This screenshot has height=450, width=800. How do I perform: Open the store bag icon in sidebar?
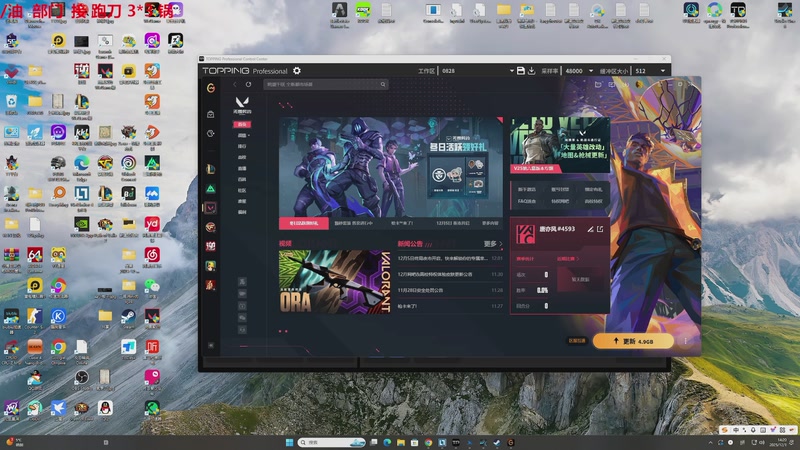click(211, 114)
